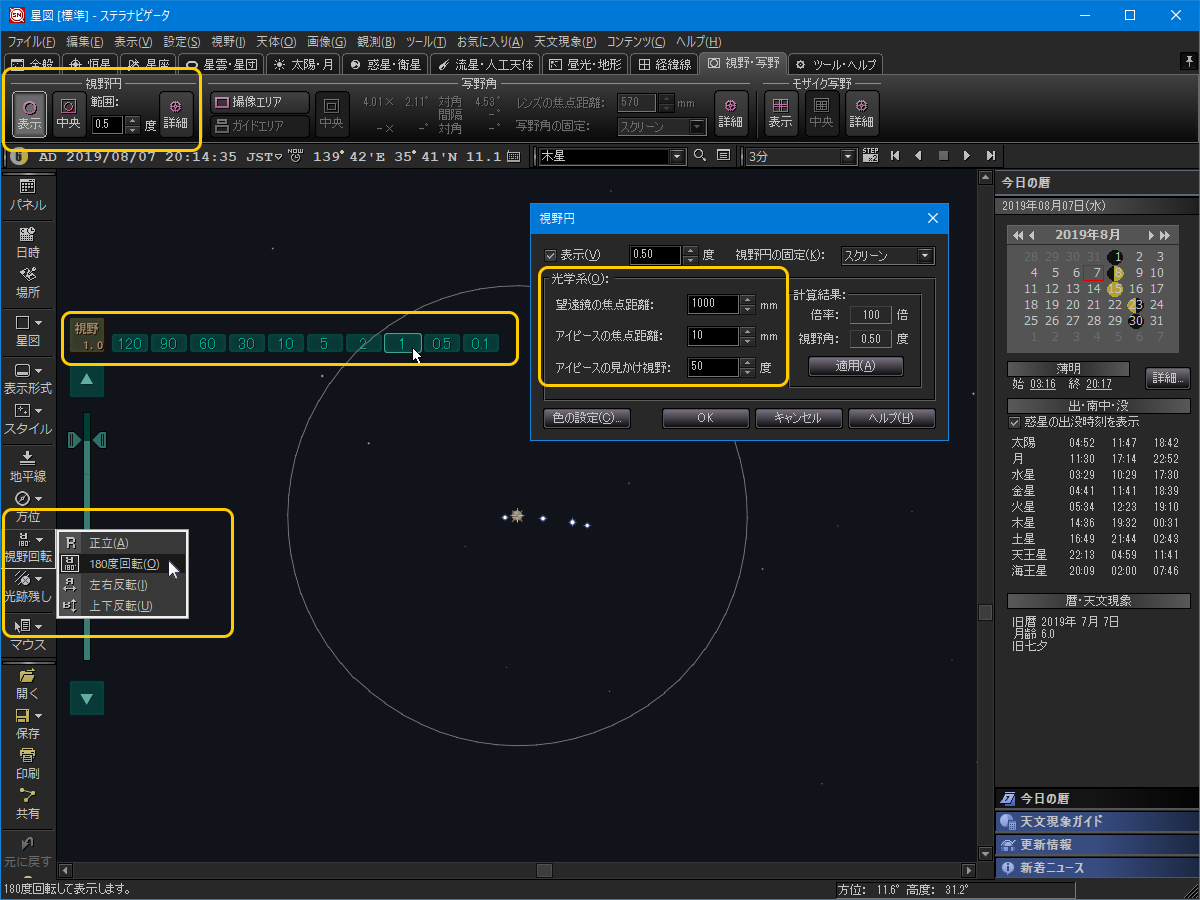The image size is (1200, 900).
Task: Toggle 表示(V) checkbox in 視野円 dialog
Action: pyautogui.click(x=549, y=255)
